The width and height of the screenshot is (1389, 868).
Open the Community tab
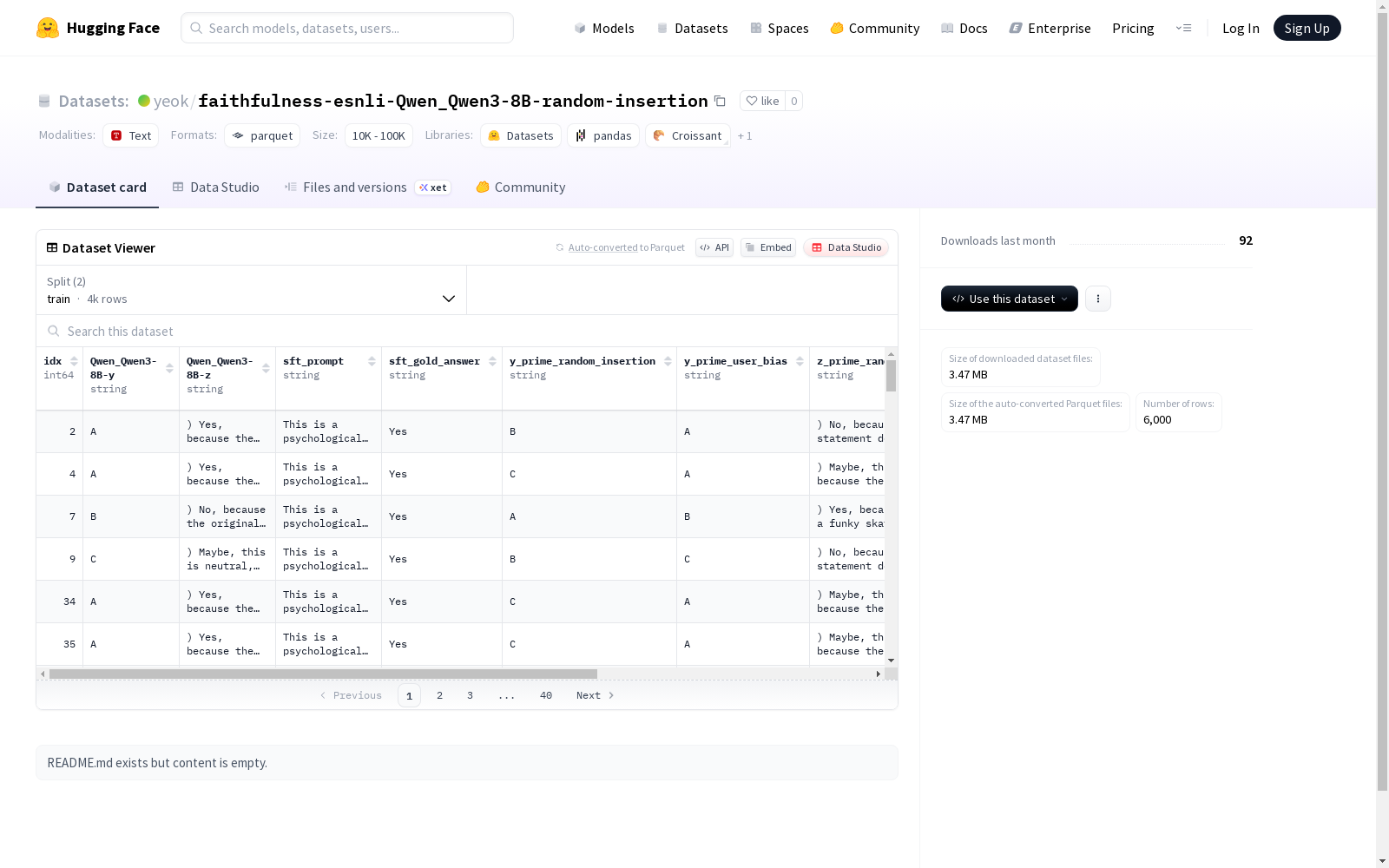coord(521,187)
